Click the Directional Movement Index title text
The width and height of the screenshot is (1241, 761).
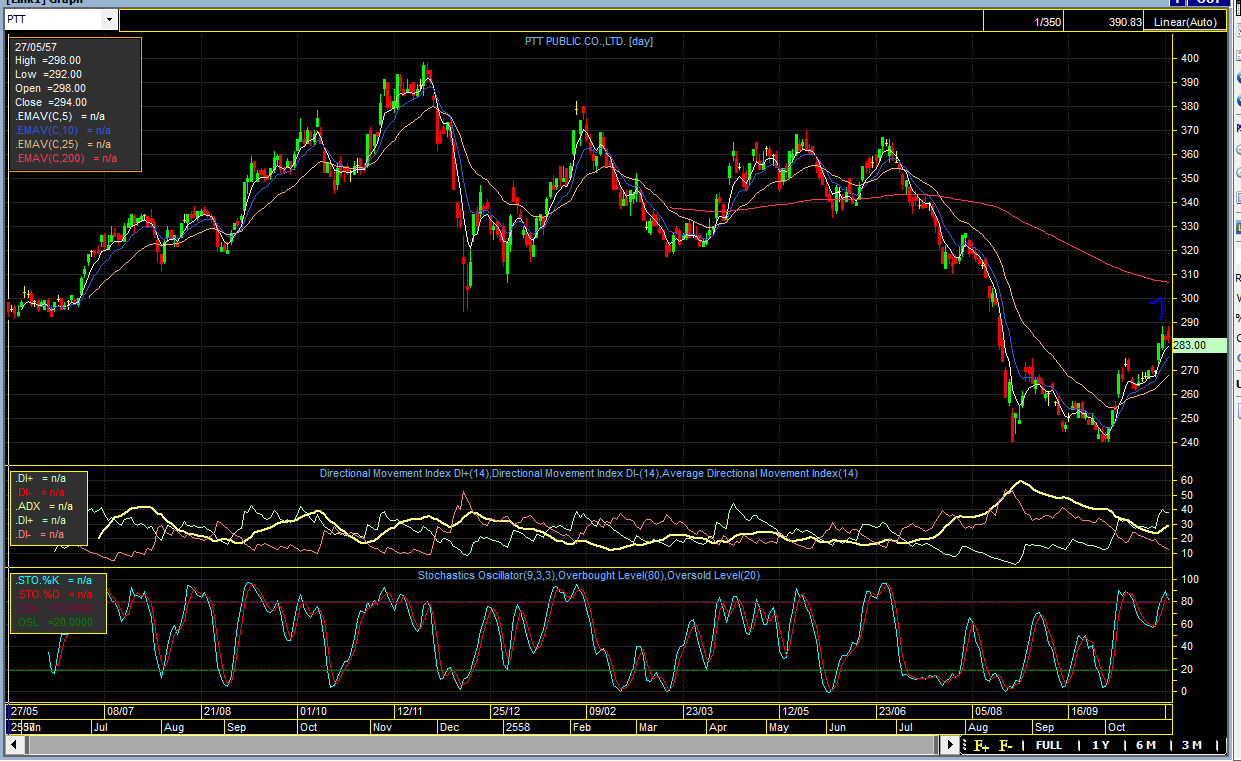click(x=589, y=473)
